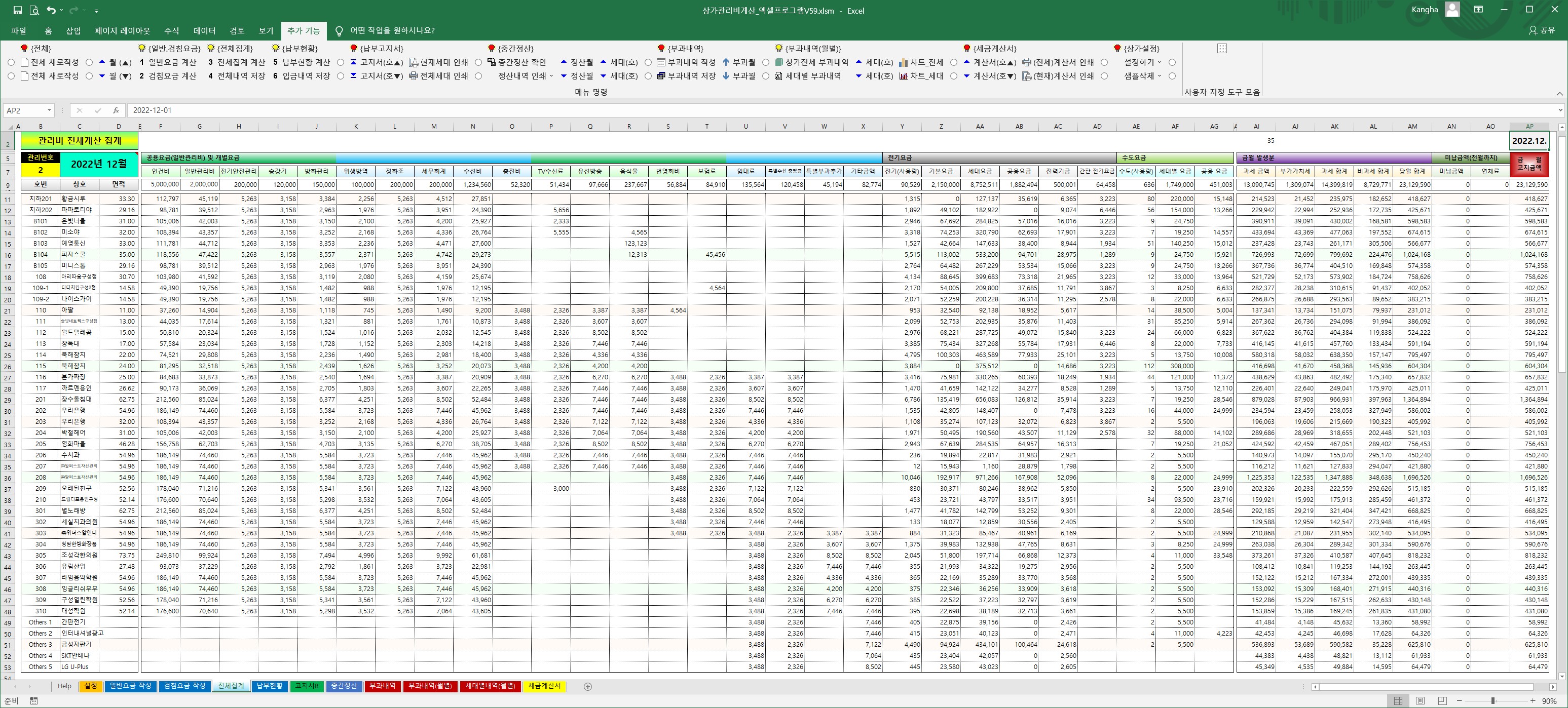
Task: Click the top 전체 새로작성 document icon
Action: click(24, 62)
